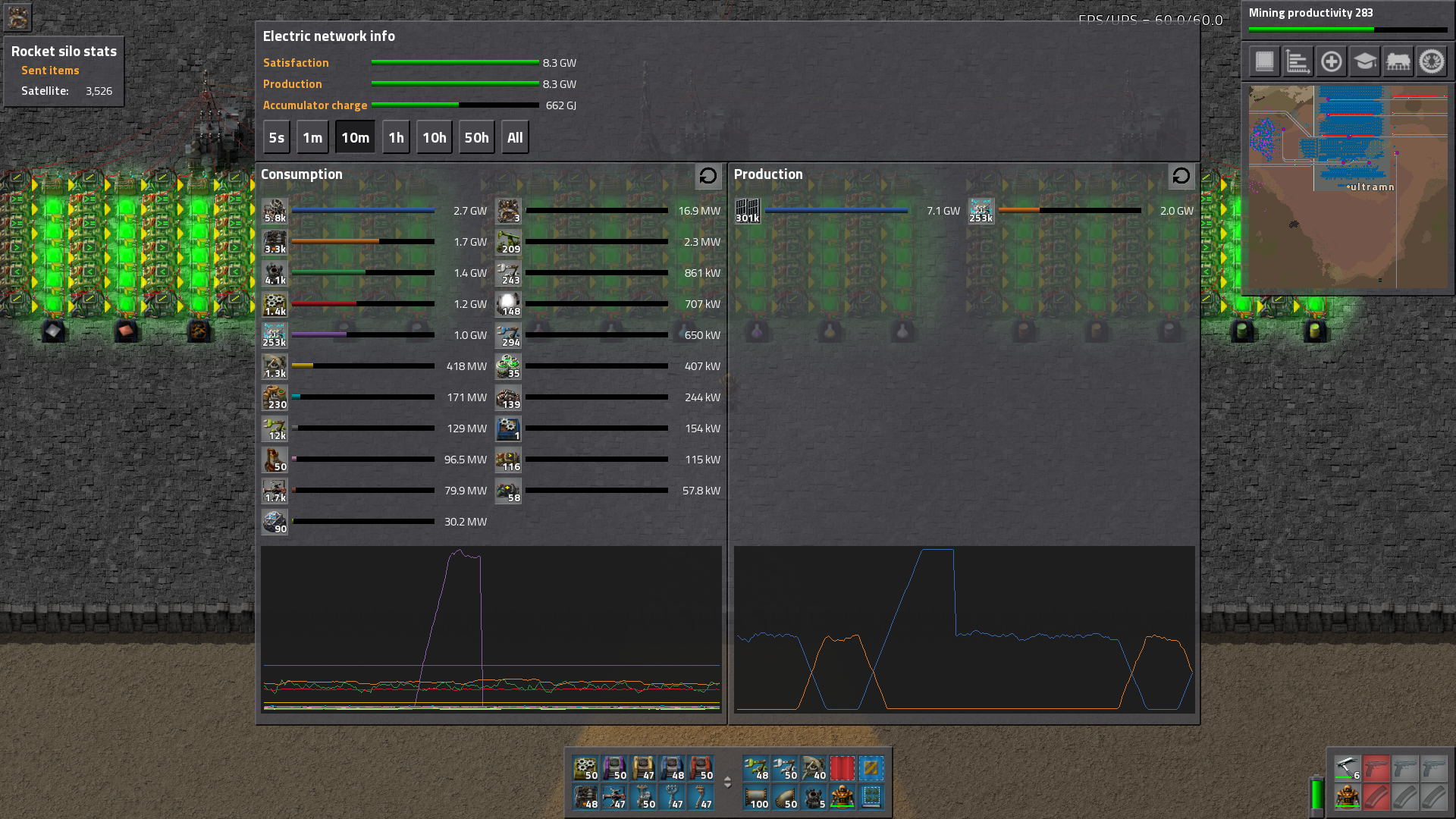Screen dimensions: 1456x819
Task: Select the weapon slot with ammo count 6
Action: pyautogui.click(x=1348, y=768)
